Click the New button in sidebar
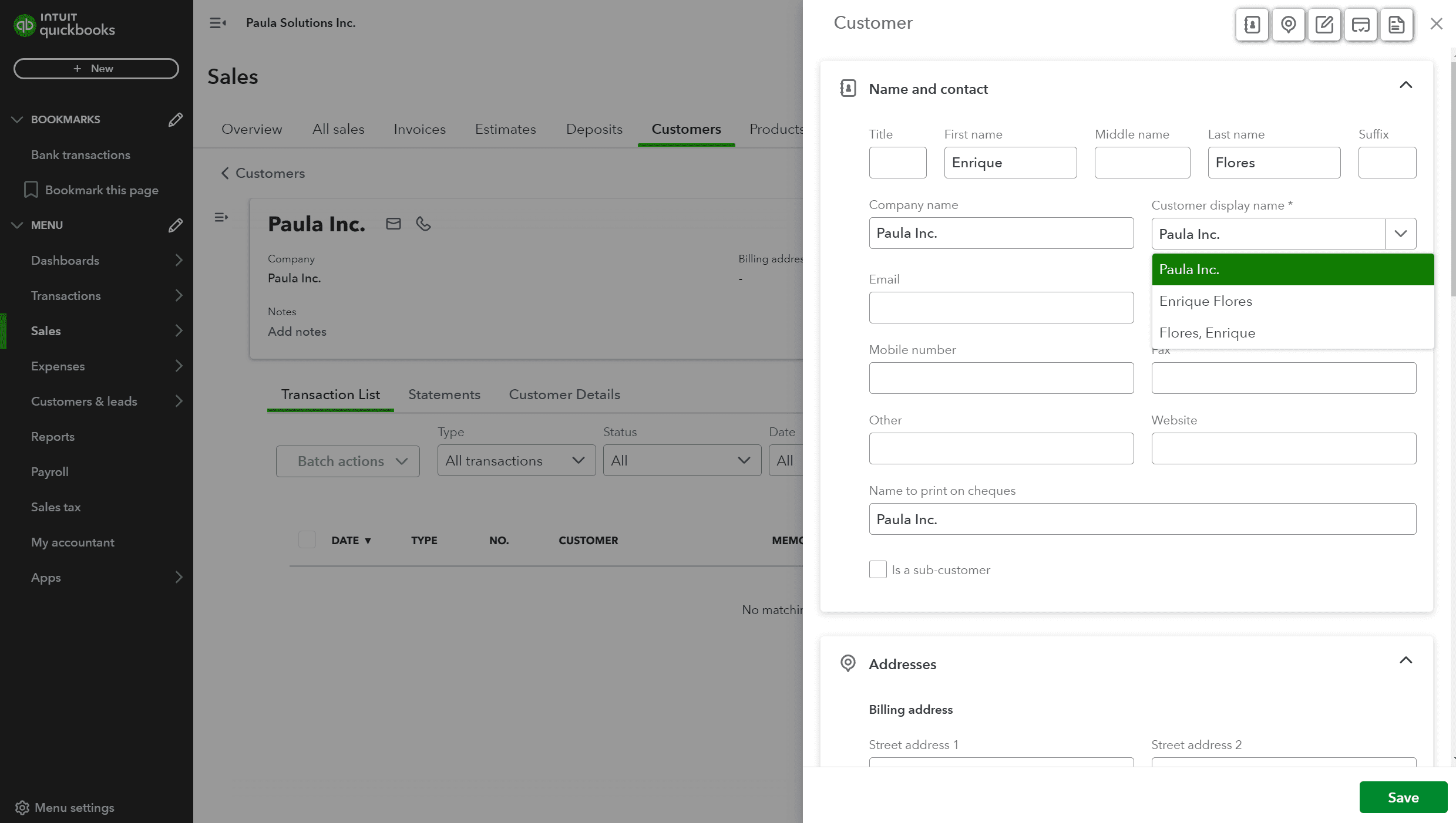1456x823 pixels. tap(96, 69)
